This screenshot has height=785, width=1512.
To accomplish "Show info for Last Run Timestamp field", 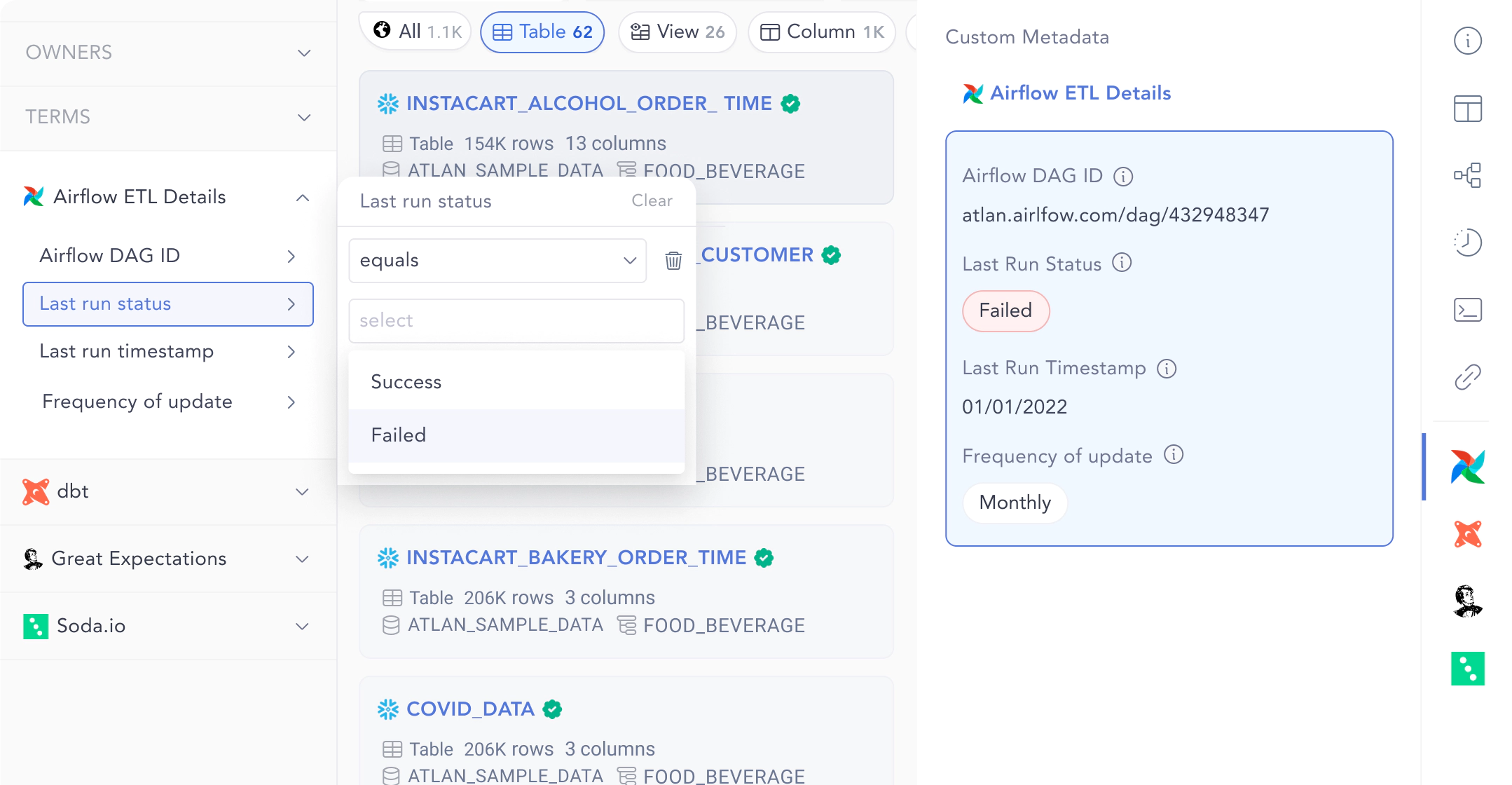I will pyautogui.click(x=1167, y=369).
